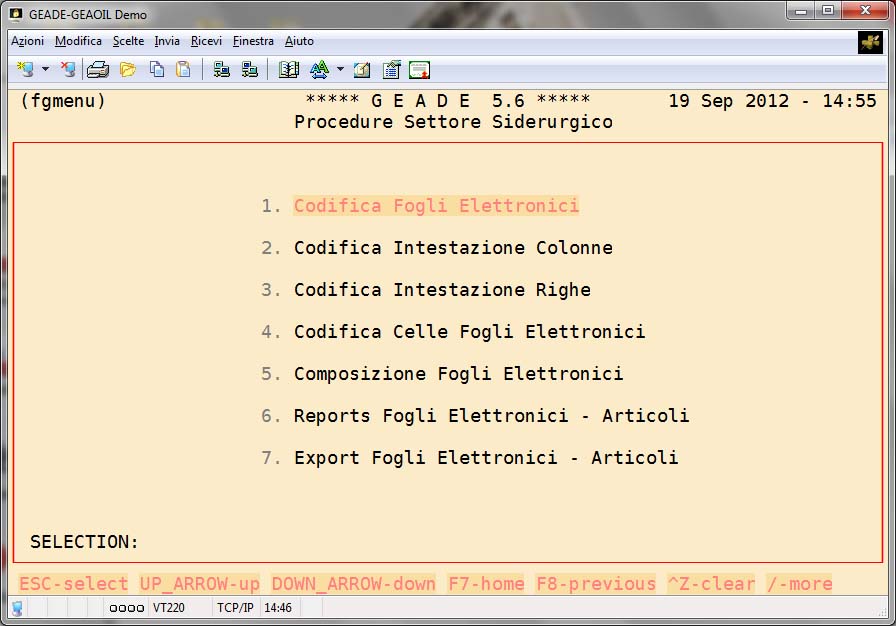Click the new connection toolbar icon
This screenshot has width=896, height=626.
click(x=25, y=70)
